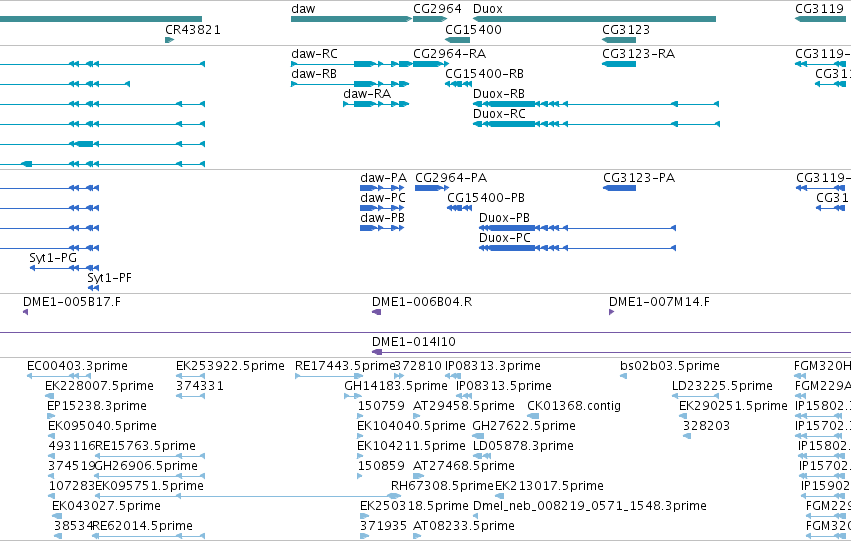
Task: Select the IP08313.3prime EST
Action: pyautogui.click(x=453, y=375)
